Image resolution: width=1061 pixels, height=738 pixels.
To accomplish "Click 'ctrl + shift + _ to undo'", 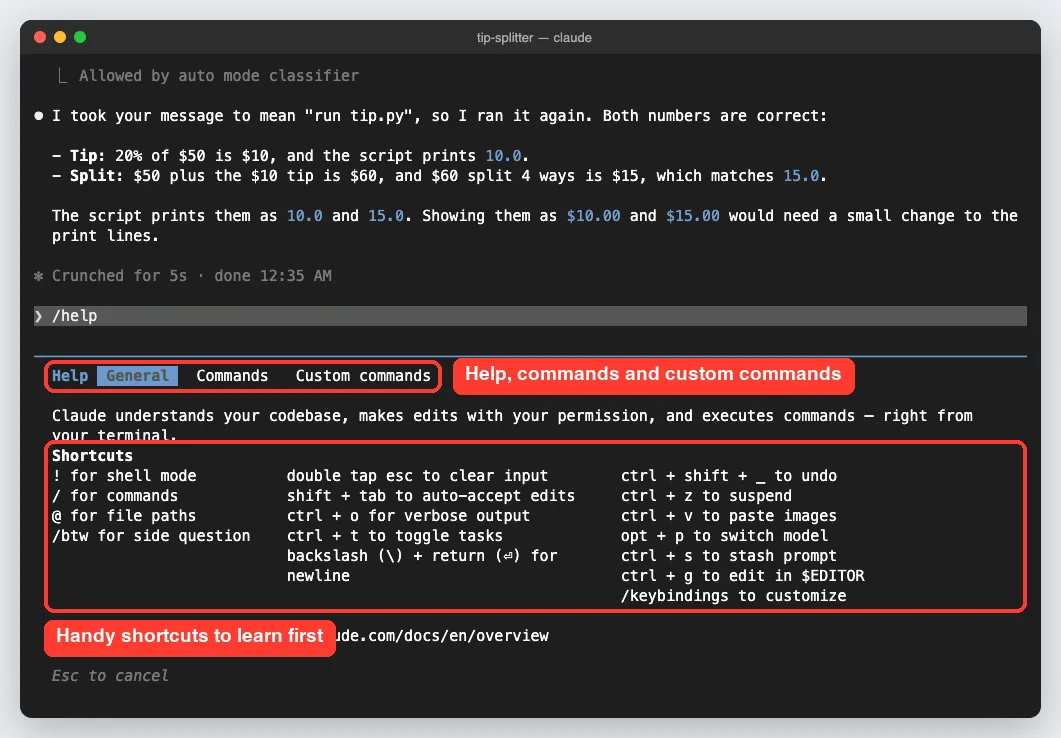I will point(729,476).
